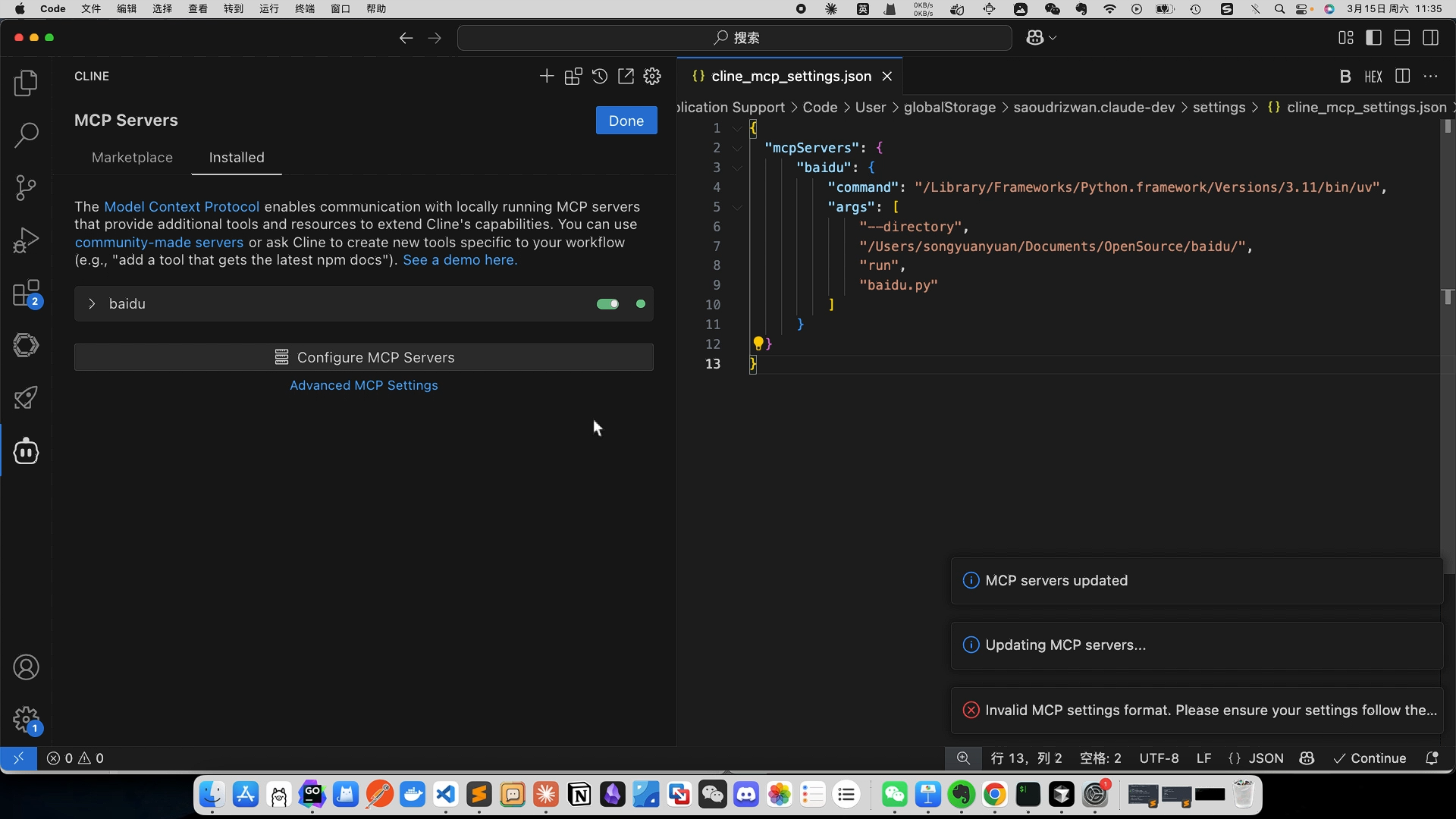Open the 查看 menu

tap(198, 9)
